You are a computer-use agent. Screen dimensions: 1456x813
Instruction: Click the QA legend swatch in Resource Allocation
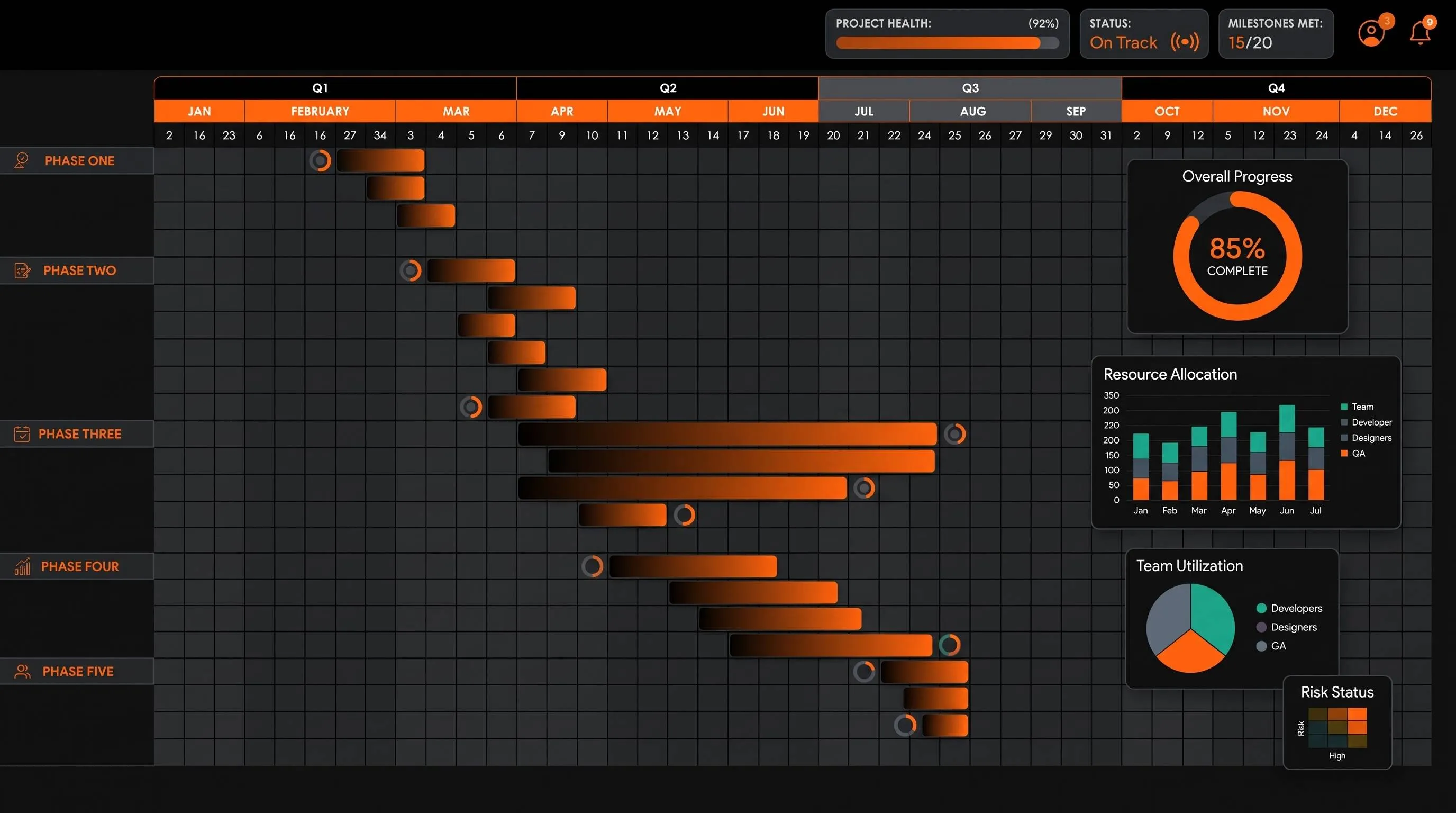(1344, 454)
